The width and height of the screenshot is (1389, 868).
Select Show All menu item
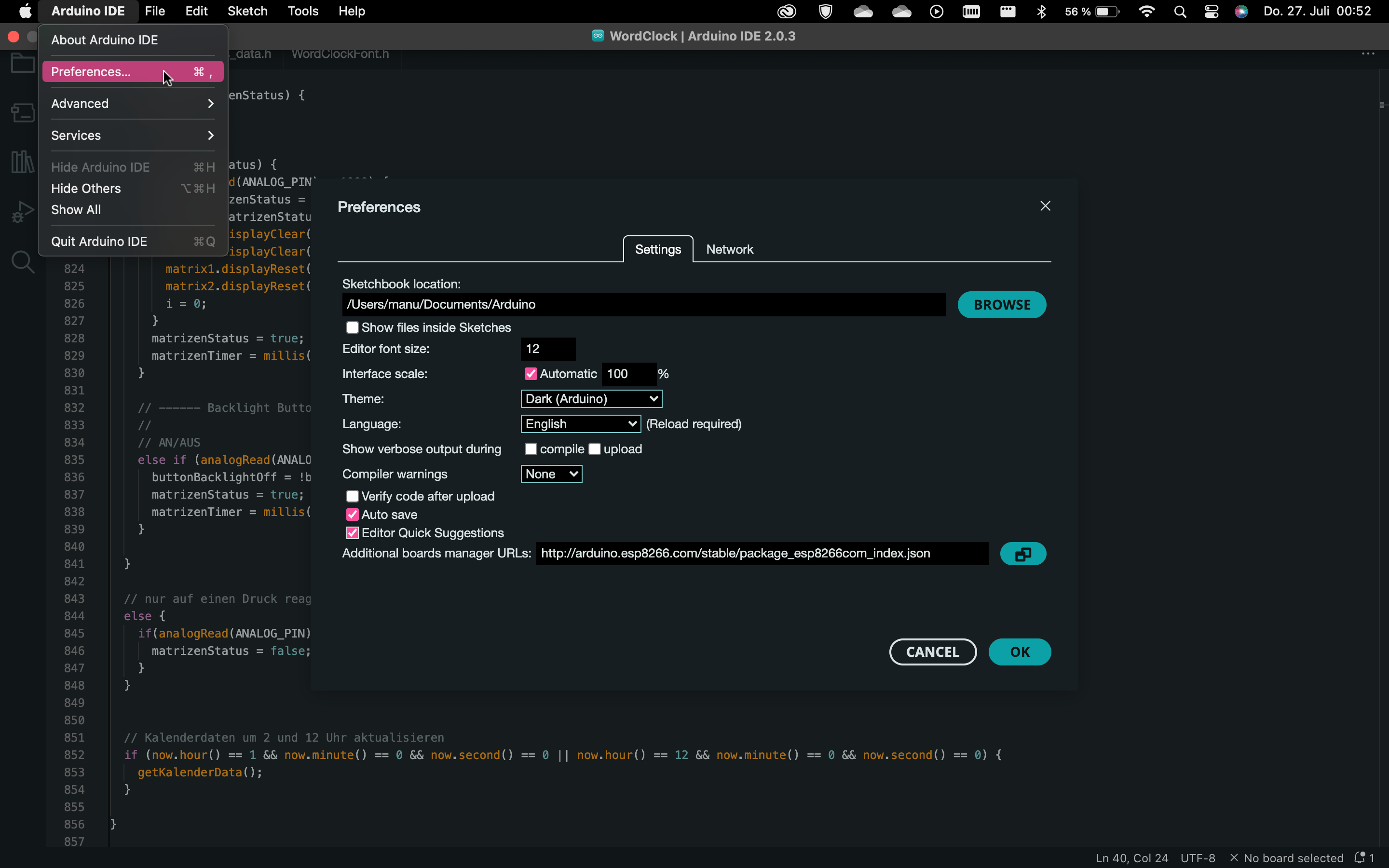pos(133,210)
